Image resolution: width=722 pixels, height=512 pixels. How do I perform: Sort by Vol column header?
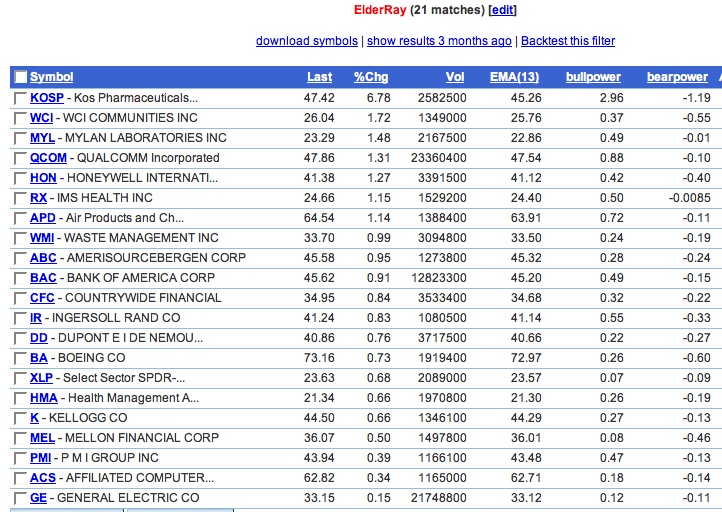(x=455, y=77)
